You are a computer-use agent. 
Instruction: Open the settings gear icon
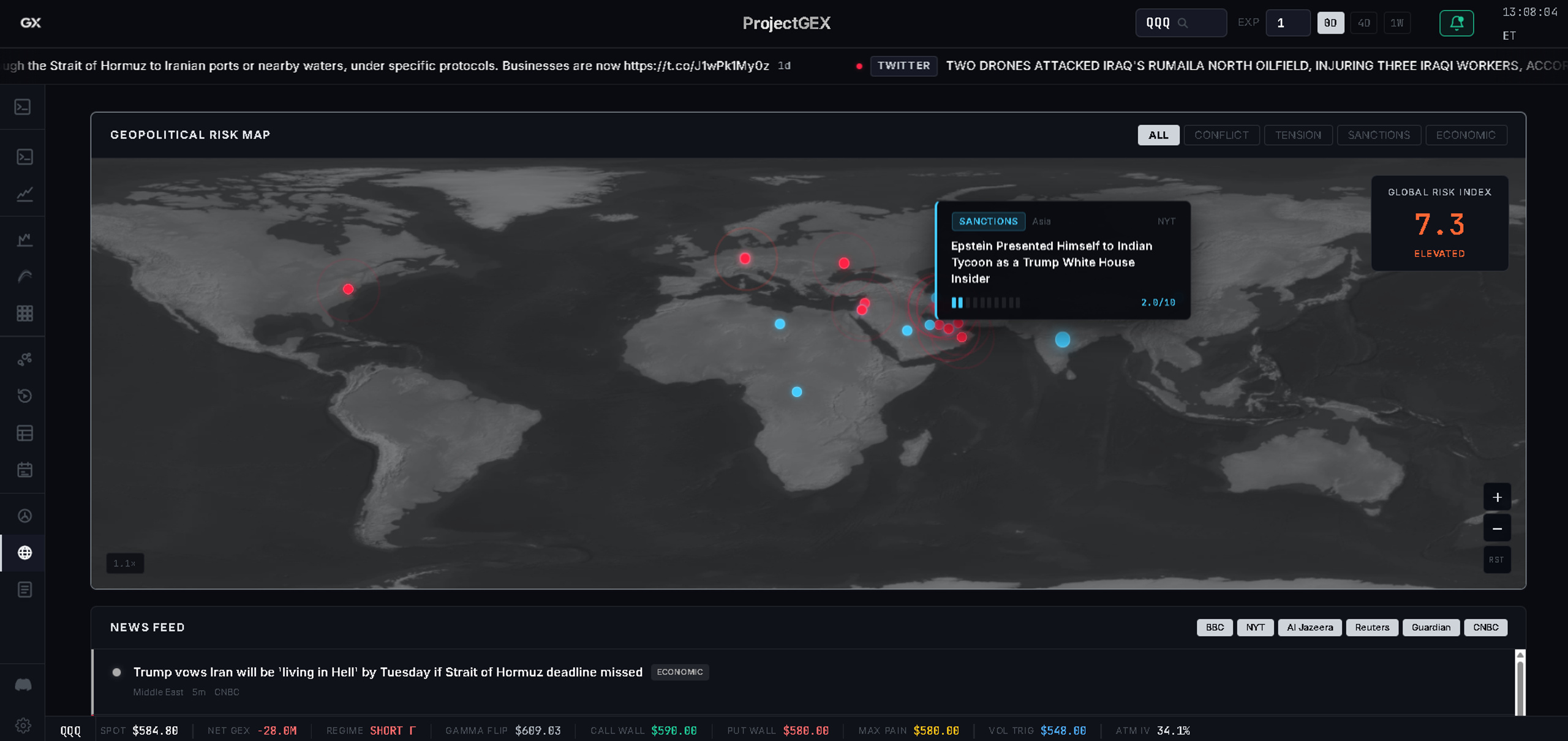coord(23,725)
